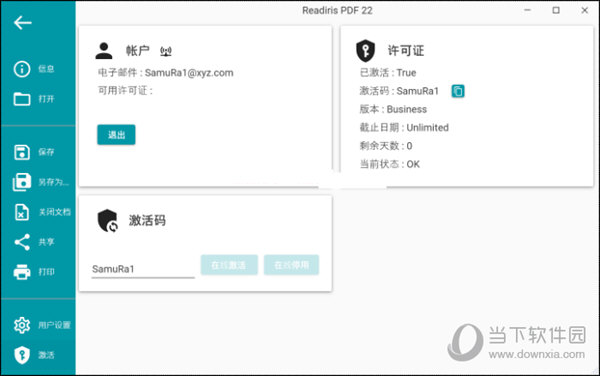The image size is (600, 376).
Task: Click the 已激活 : True line
Action: click(388, 73)
